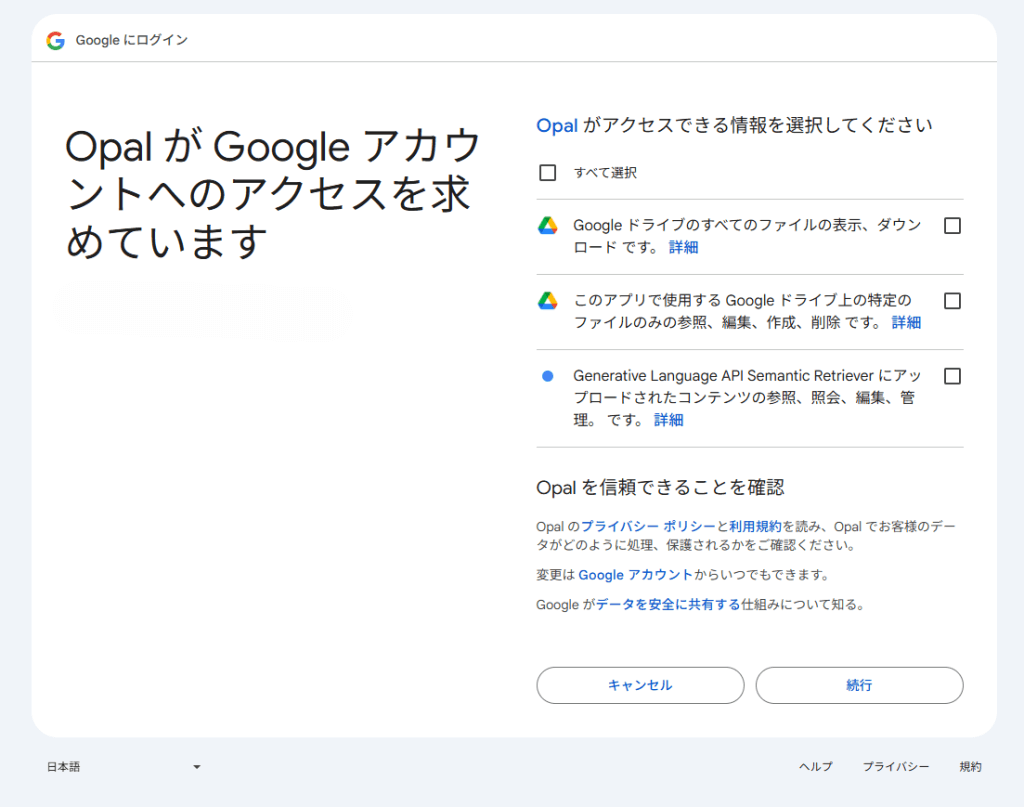1024x807 pixels.
Task: Click the キャンセル button
Action: [640, 685]
